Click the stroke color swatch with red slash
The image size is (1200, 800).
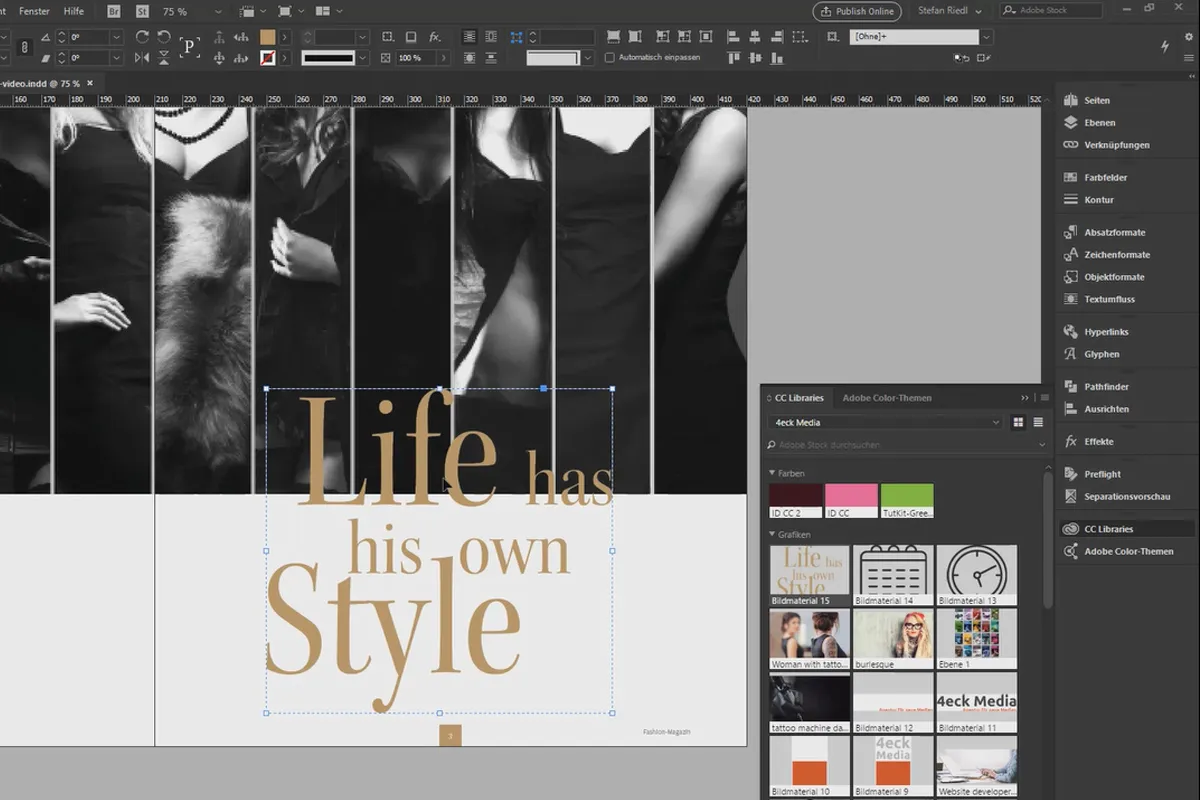[x=267, y=58]
